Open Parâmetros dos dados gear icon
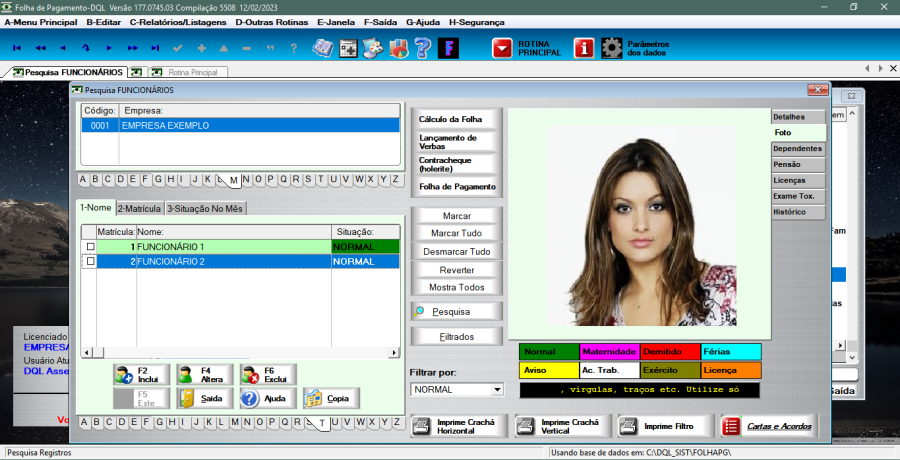900x460 pixels. [x=612, y=48]
